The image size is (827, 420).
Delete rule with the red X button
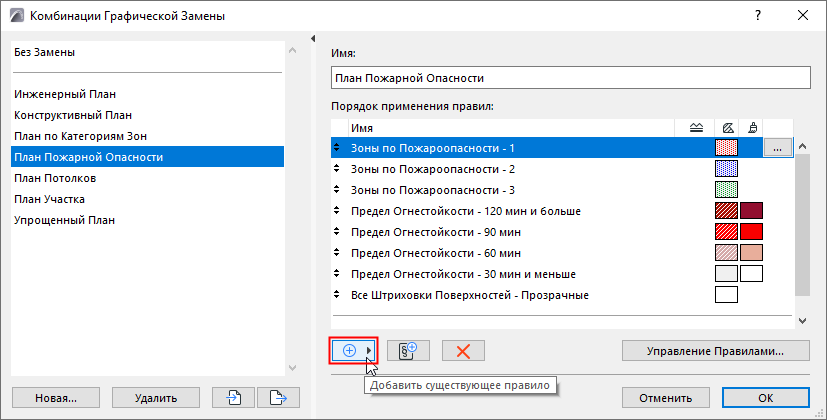463,350
